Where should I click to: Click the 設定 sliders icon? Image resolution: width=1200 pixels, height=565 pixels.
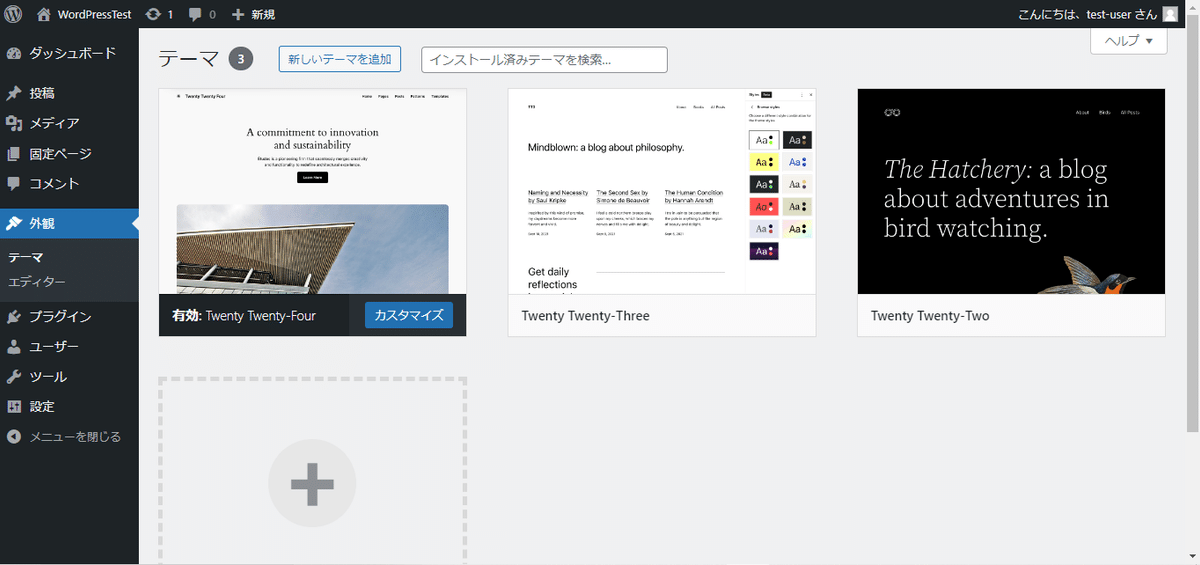(14, 407)
